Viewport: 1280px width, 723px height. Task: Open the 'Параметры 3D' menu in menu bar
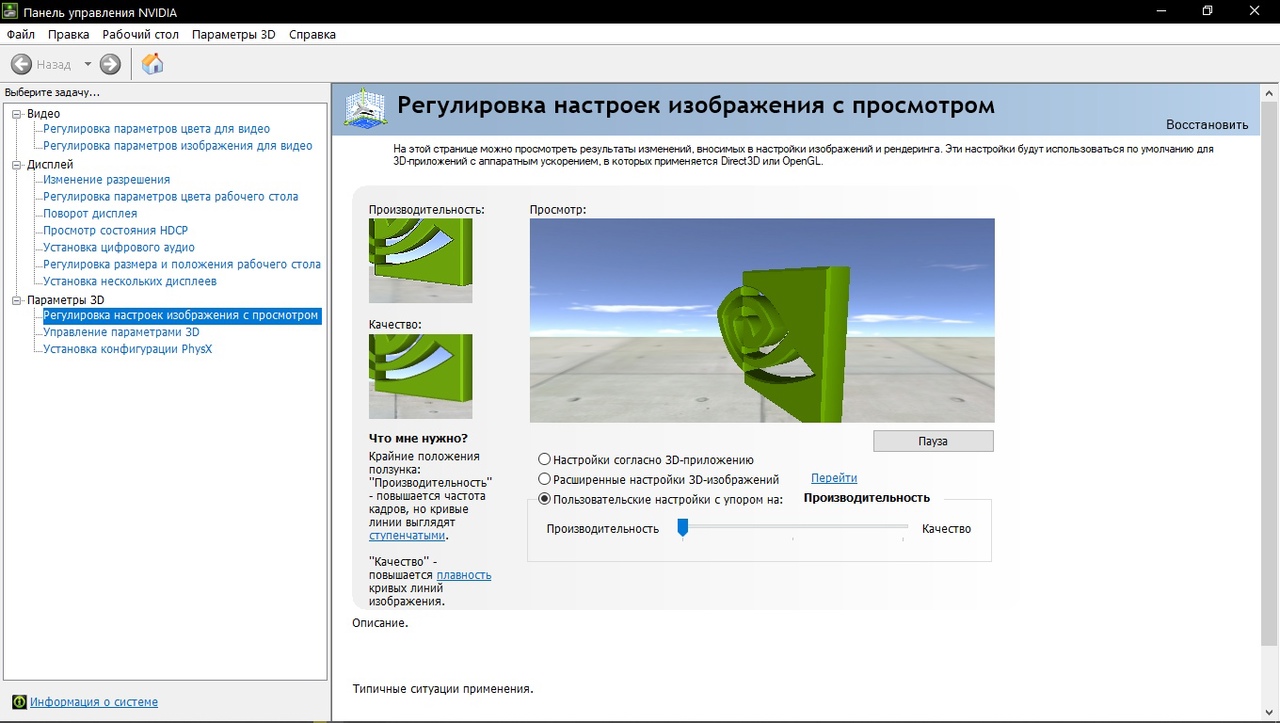tap(234, 34)
